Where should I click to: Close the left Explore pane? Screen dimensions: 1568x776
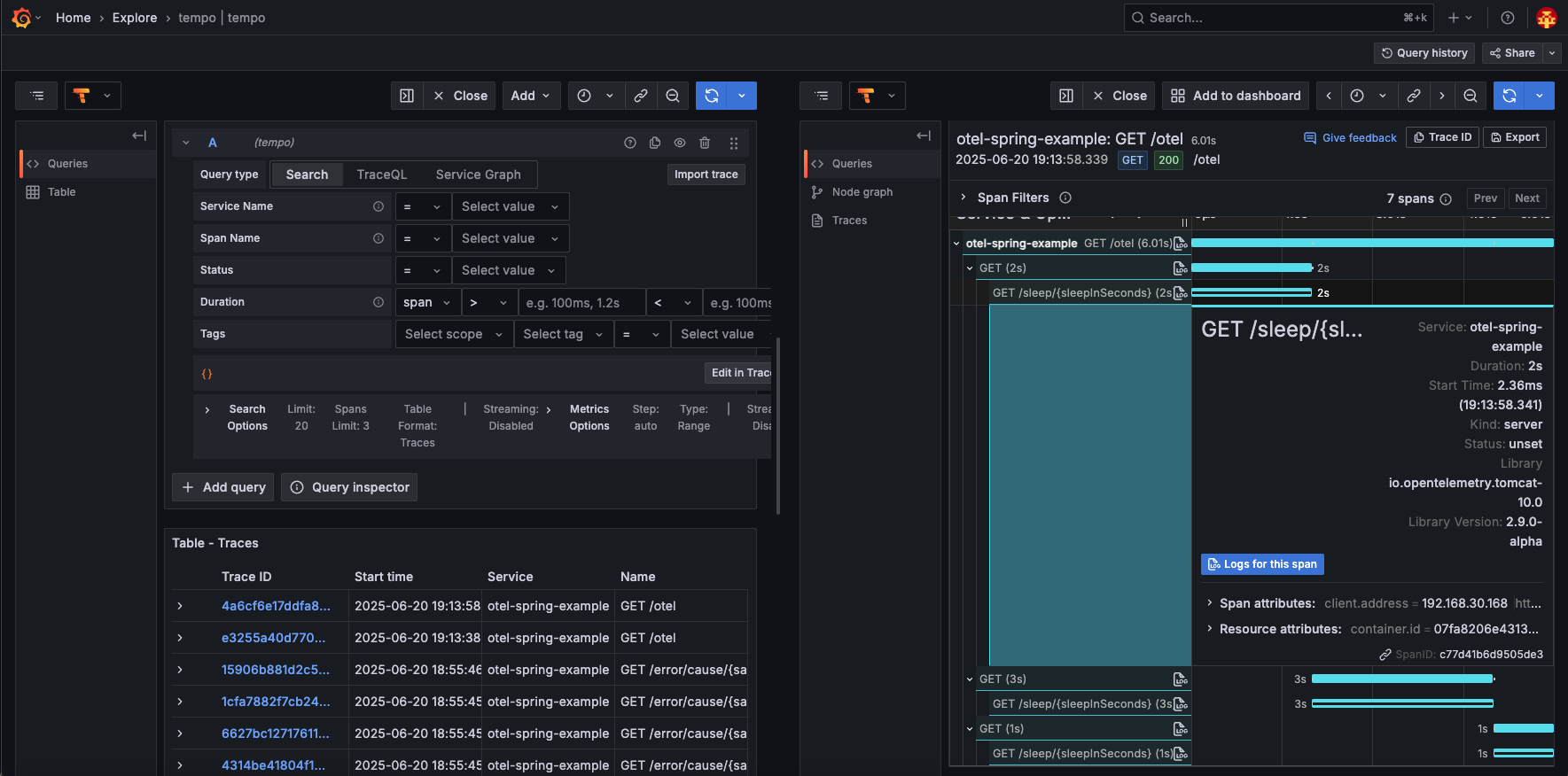[460, 96]
